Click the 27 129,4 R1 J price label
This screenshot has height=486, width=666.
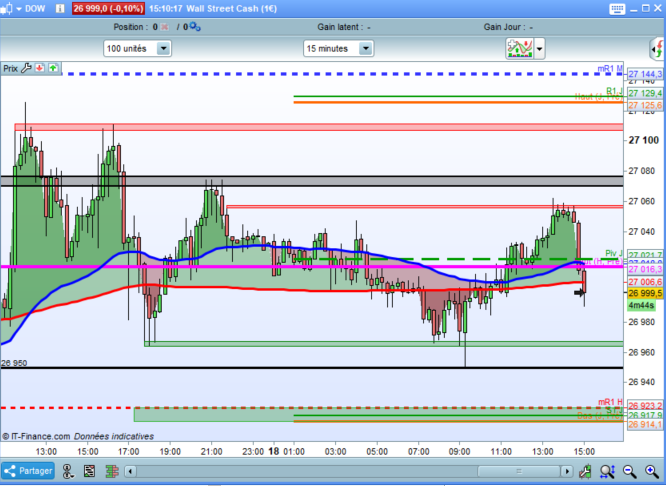pyautogui.click(x=645, y=93)
